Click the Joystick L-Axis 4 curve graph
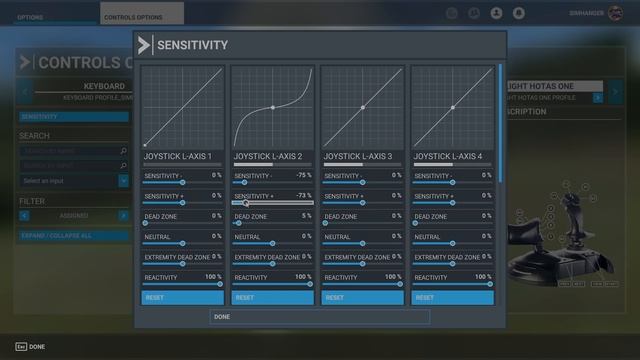 coord(453,107)
